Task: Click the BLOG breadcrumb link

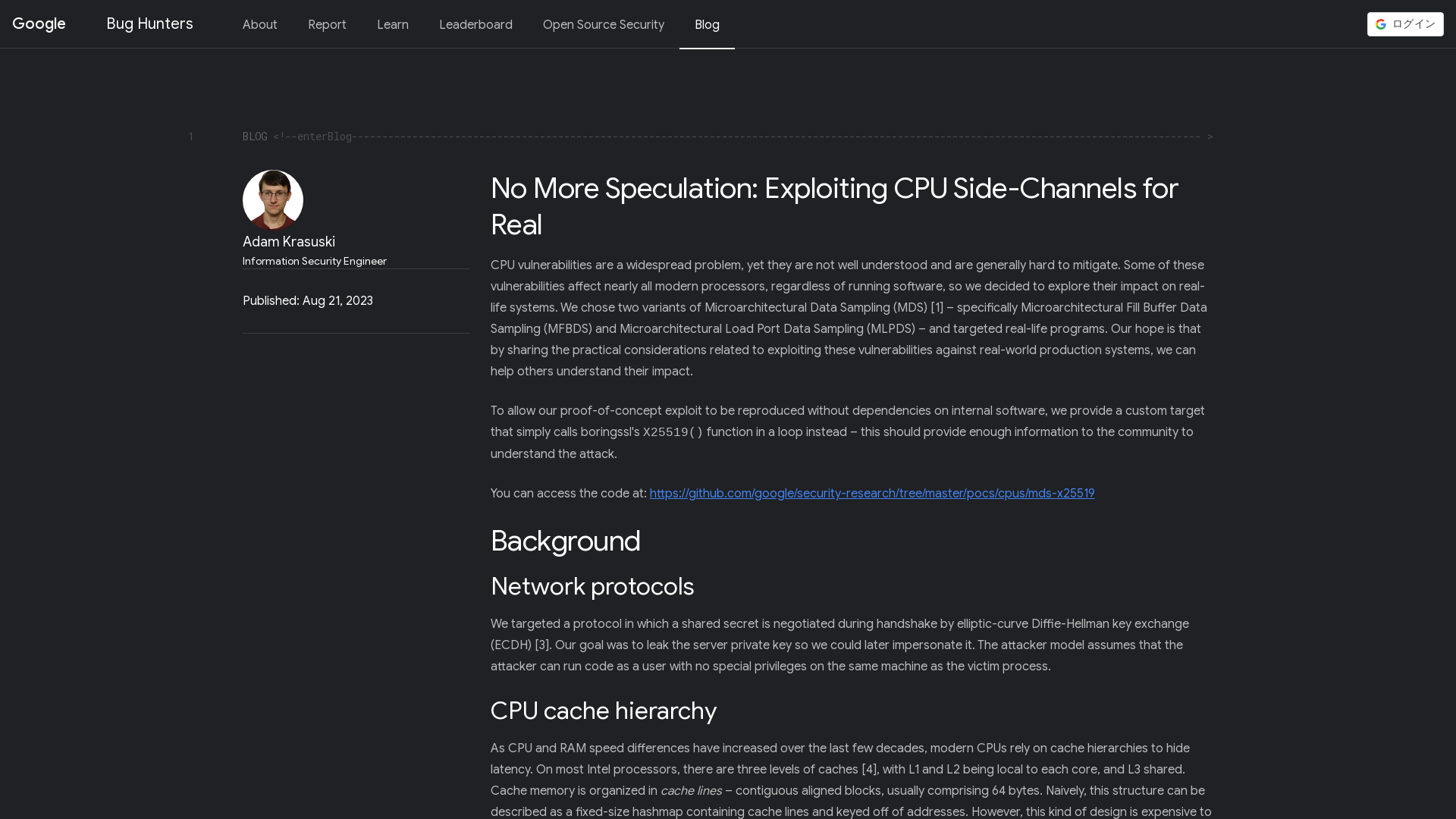Action: pos(255,136)
